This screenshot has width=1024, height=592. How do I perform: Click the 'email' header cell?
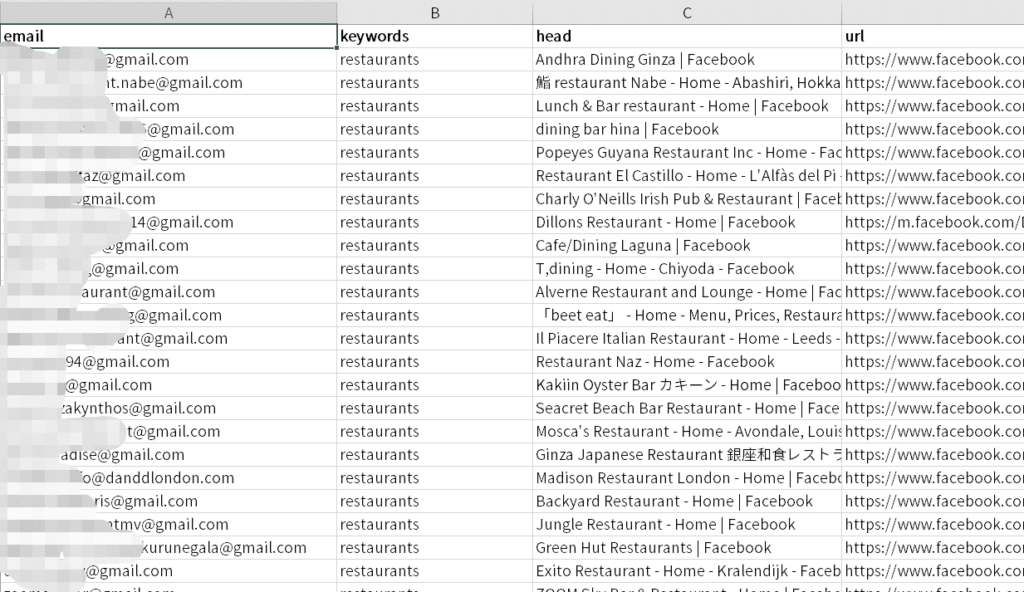point(168,37)
